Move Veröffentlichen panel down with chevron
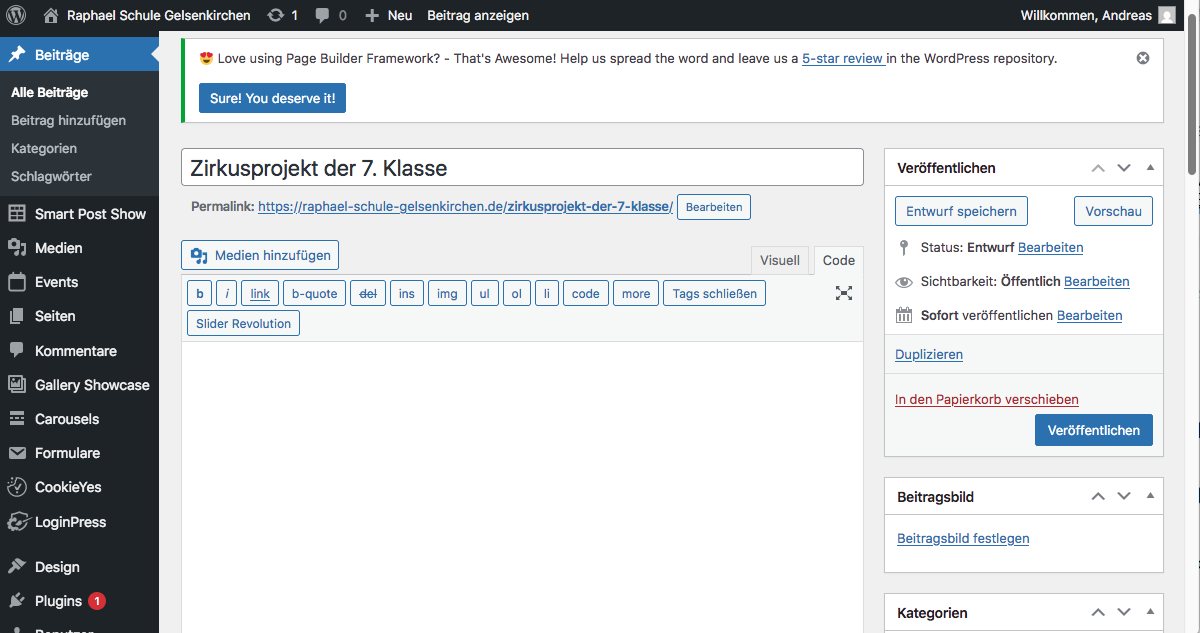The image size is (1200, 633). point(1124,168)
